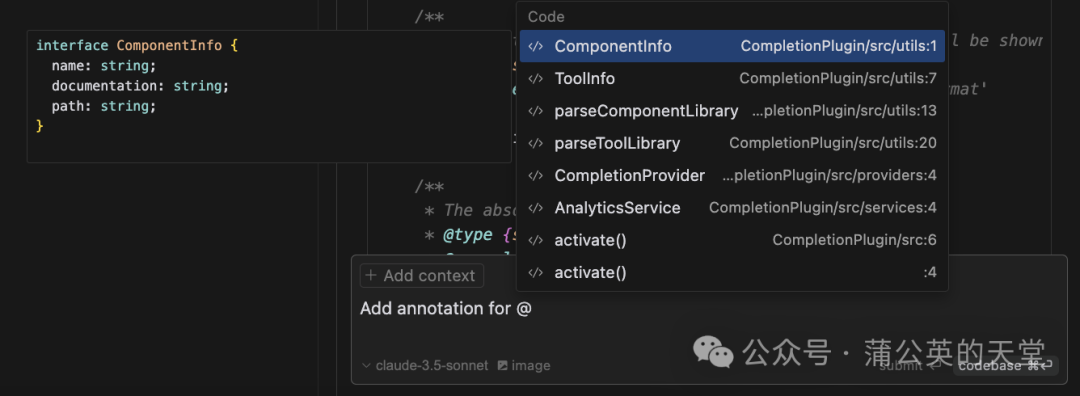Select activate() from CompletionPlugin/src:6
Image resolution: width=1080 pixels, height=396 pixels.
(x=732, y=240)
